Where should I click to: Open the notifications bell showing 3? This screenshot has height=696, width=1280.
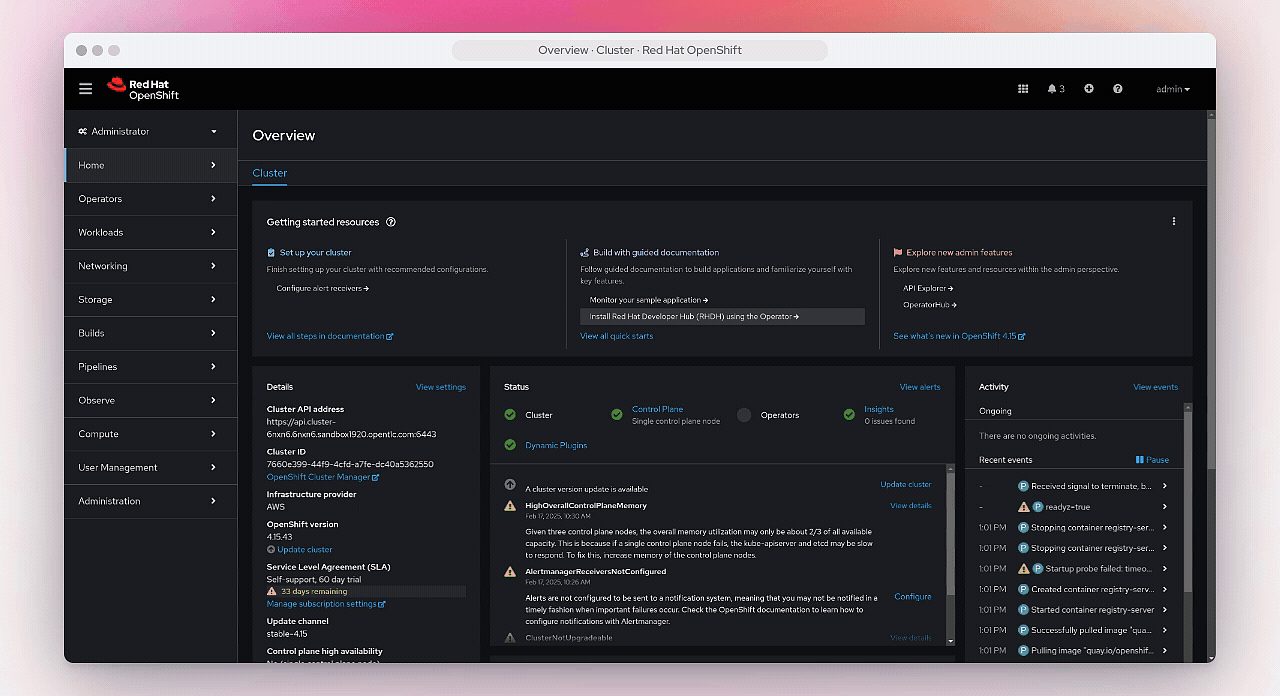pos(1056,89)
